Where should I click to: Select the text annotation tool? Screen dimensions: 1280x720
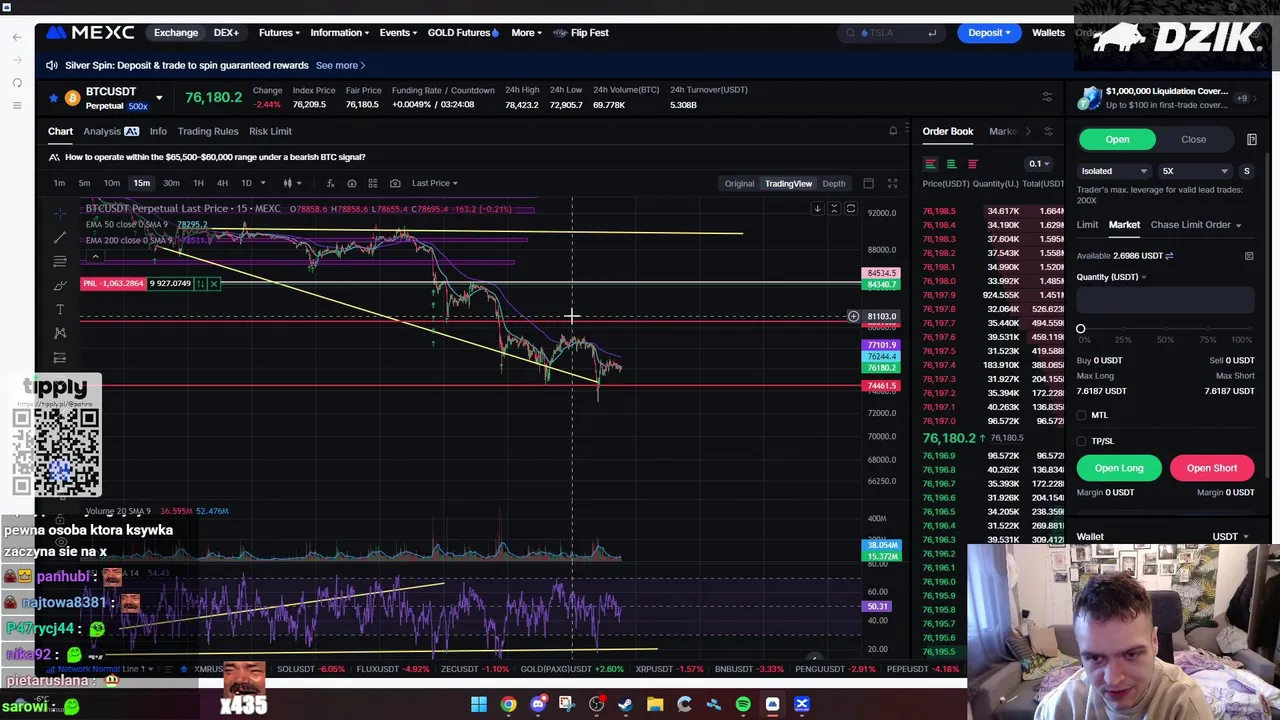60,309
